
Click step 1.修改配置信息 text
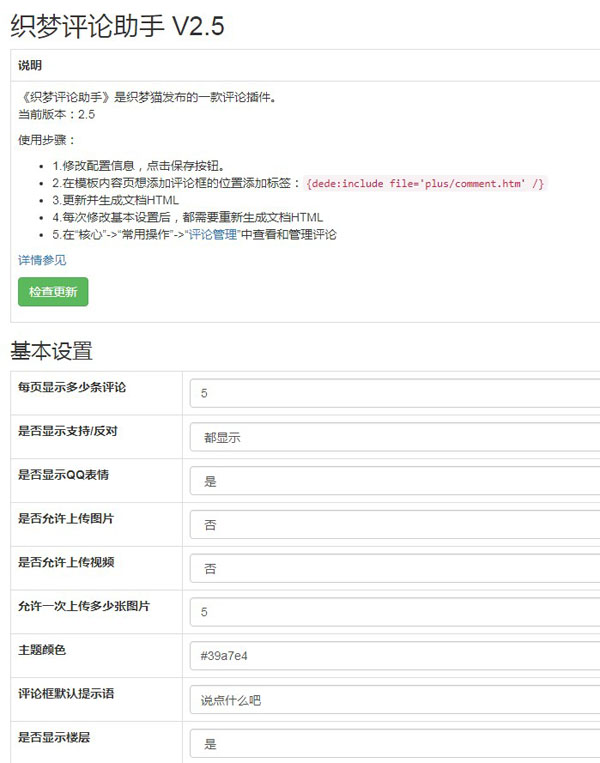point(139,166)
